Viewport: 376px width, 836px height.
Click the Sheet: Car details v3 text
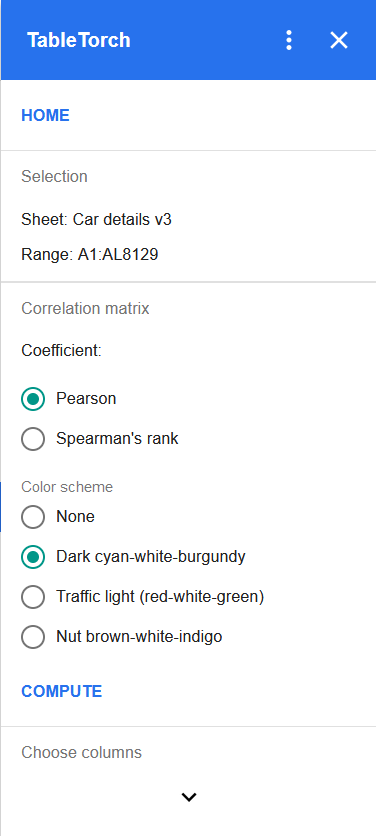pos(97,219)
